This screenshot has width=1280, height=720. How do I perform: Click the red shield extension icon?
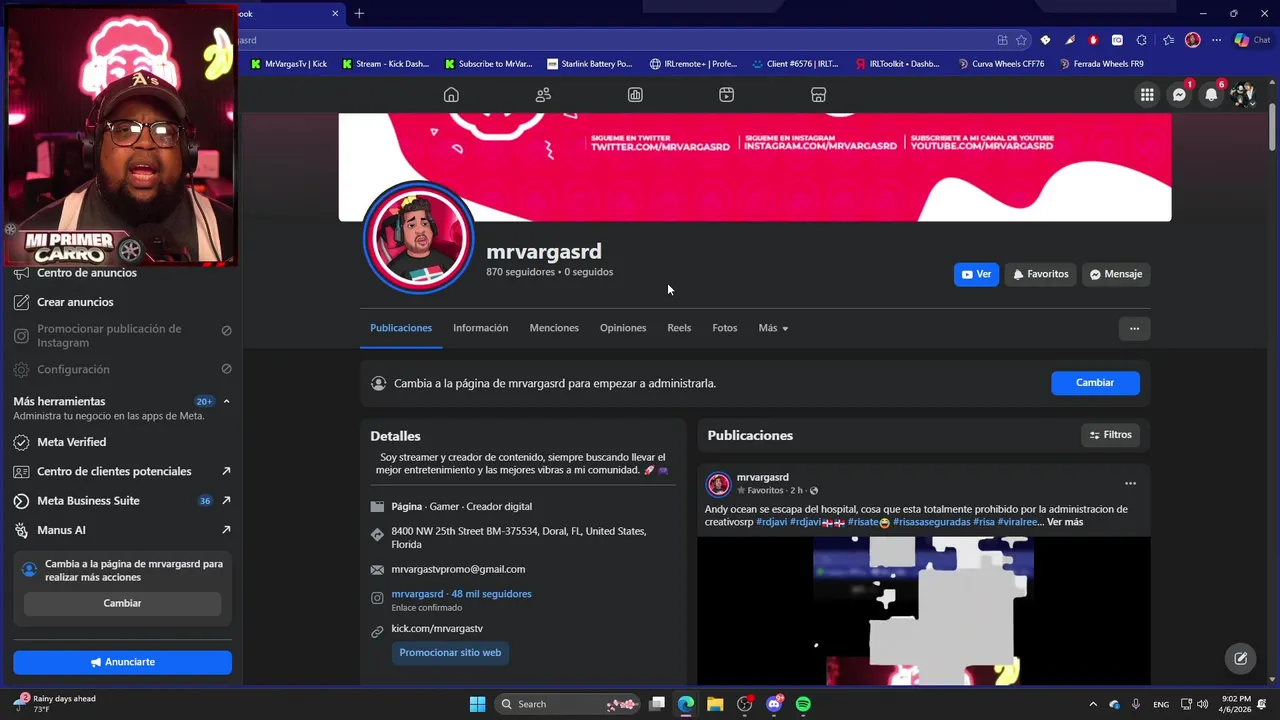(1093, 40)
